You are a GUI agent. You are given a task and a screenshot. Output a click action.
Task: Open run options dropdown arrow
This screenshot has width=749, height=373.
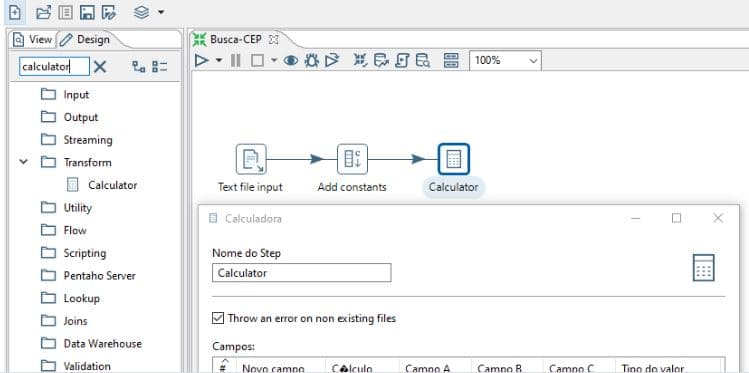coord(219,61)
